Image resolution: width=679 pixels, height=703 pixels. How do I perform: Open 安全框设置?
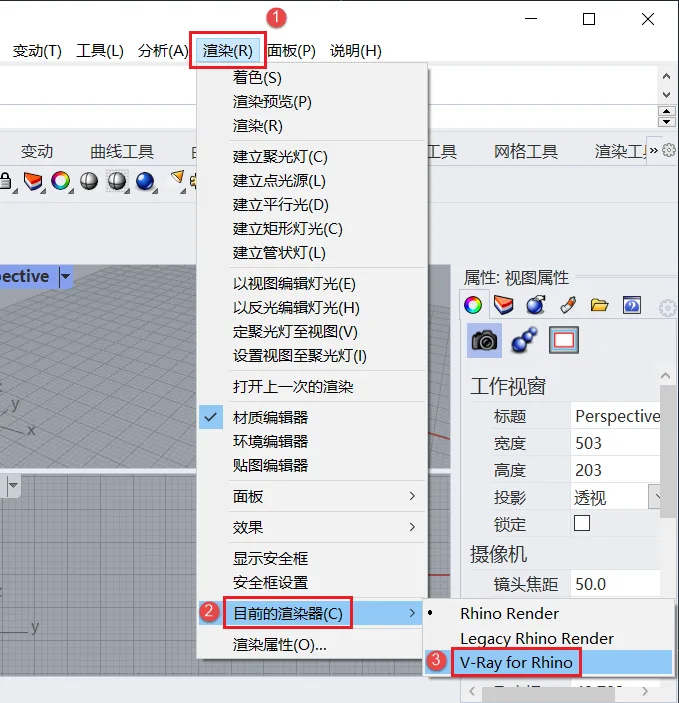pyautogui.click(x=312, y=583)
